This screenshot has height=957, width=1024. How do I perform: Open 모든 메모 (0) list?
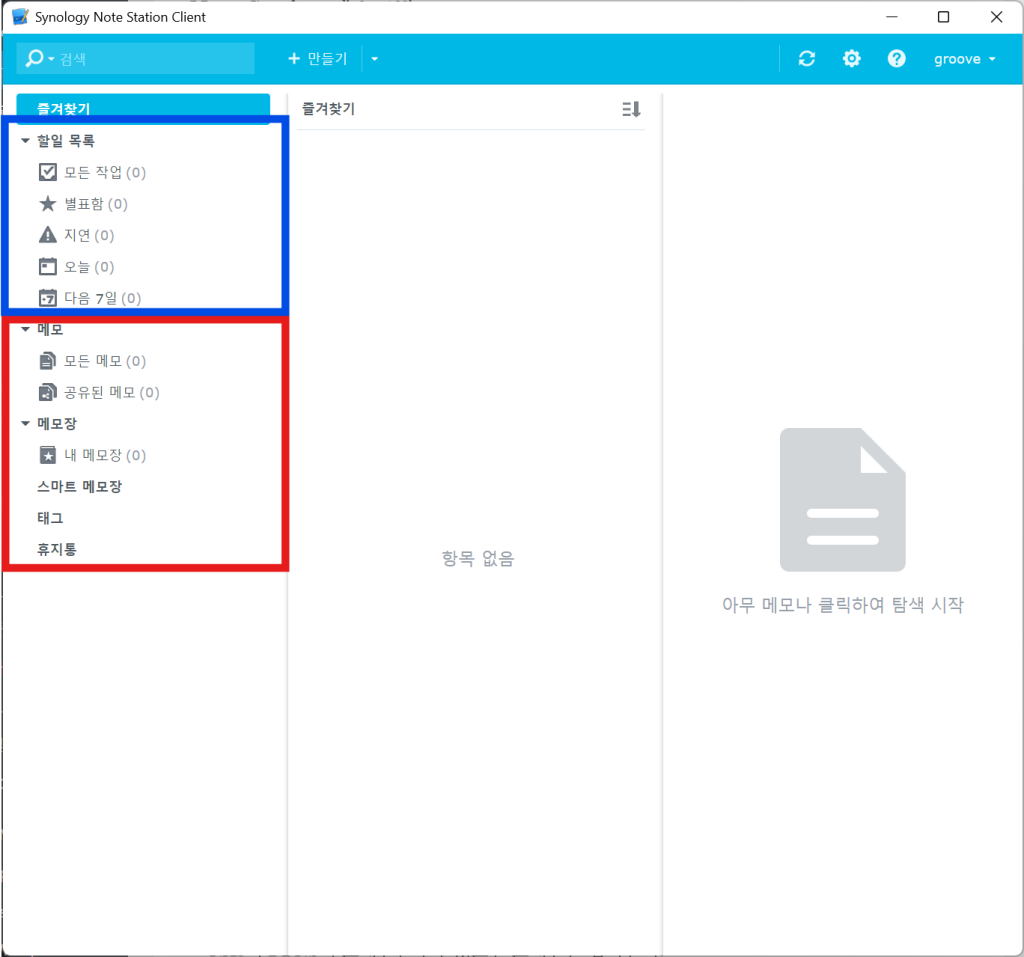tap(104, 361)
